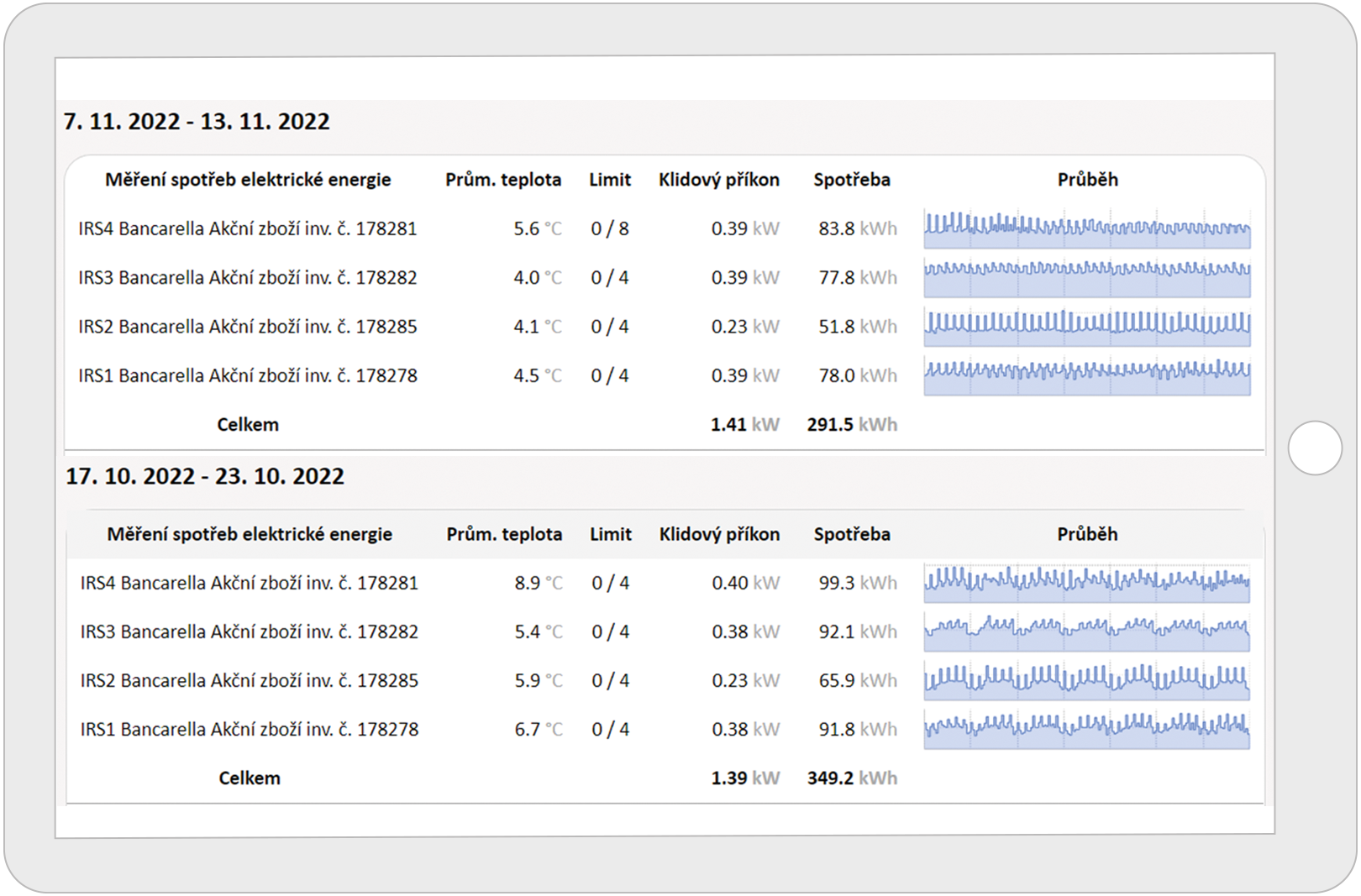Select the heading 7. 11. 2022 - 13. 11. 2022
Image resolution: width=1361 pixels, height=896 pixels.
[197, 122]
